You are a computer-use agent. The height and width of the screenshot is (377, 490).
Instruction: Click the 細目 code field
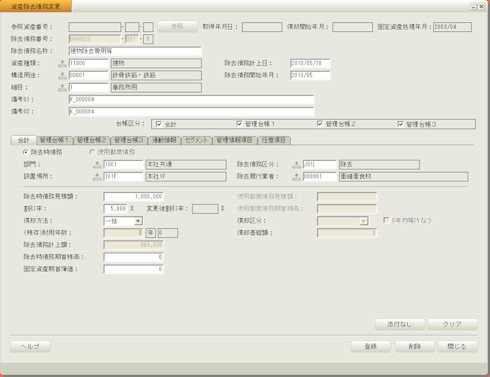[x=88, y=88]
